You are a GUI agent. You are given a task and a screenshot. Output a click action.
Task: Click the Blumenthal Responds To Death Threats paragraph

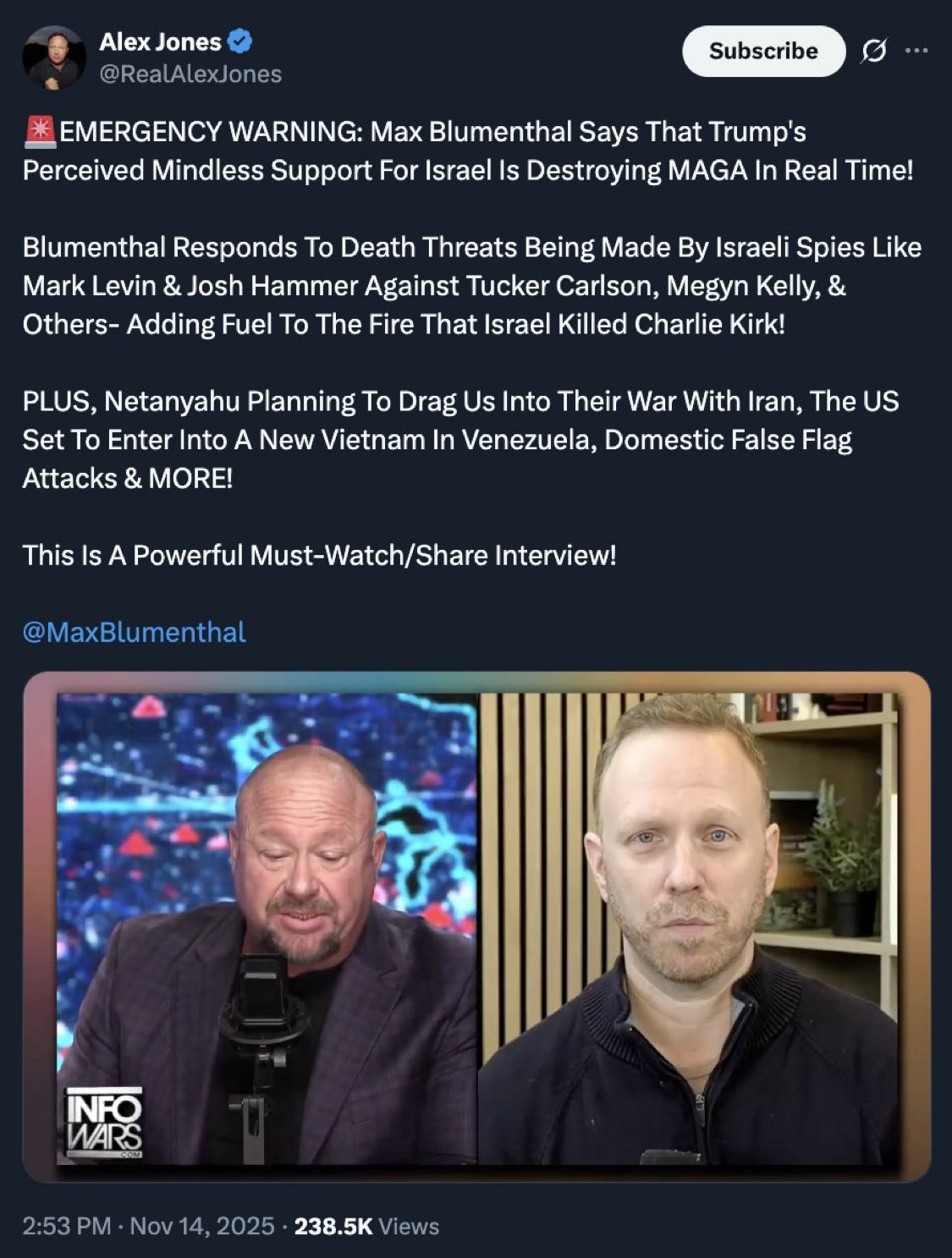click(471, 285)
